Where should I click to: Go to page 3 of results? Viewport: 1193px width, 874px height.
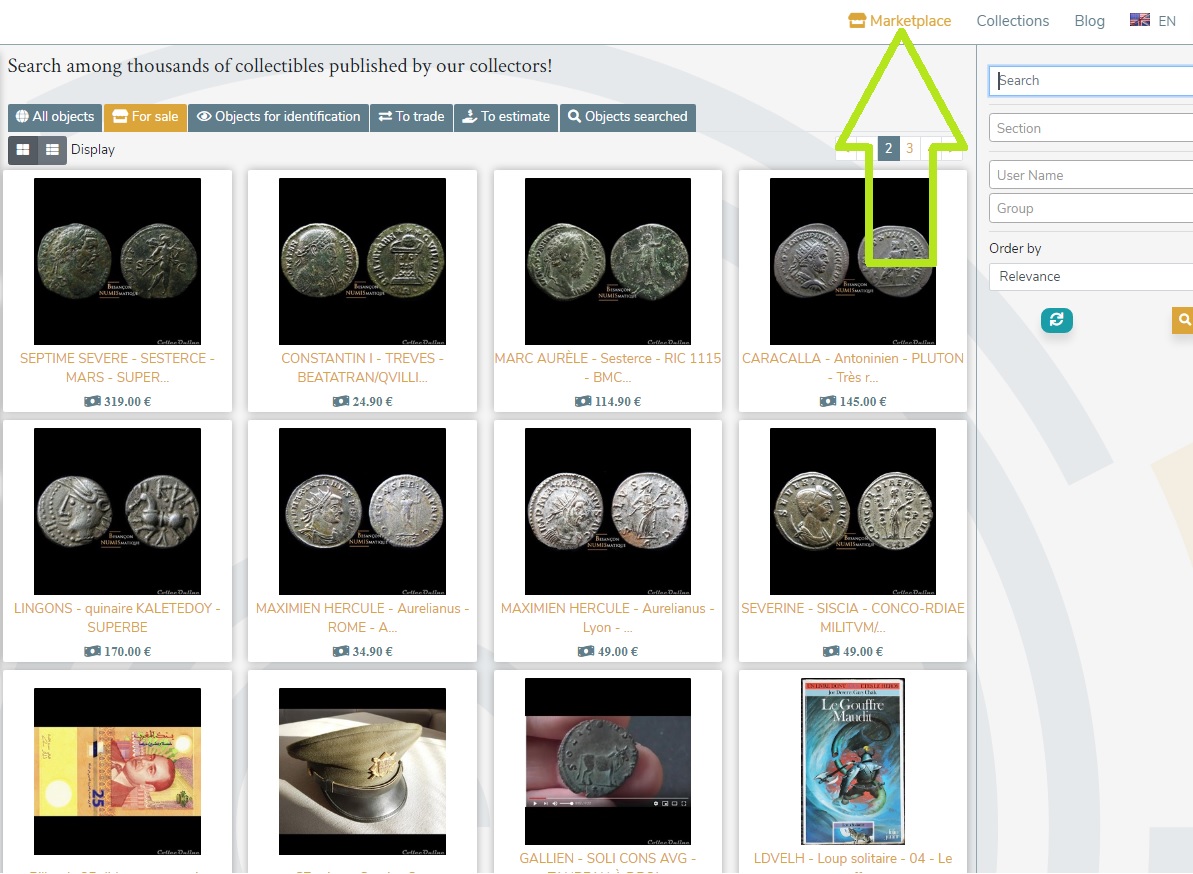click(x=909, y=148)
